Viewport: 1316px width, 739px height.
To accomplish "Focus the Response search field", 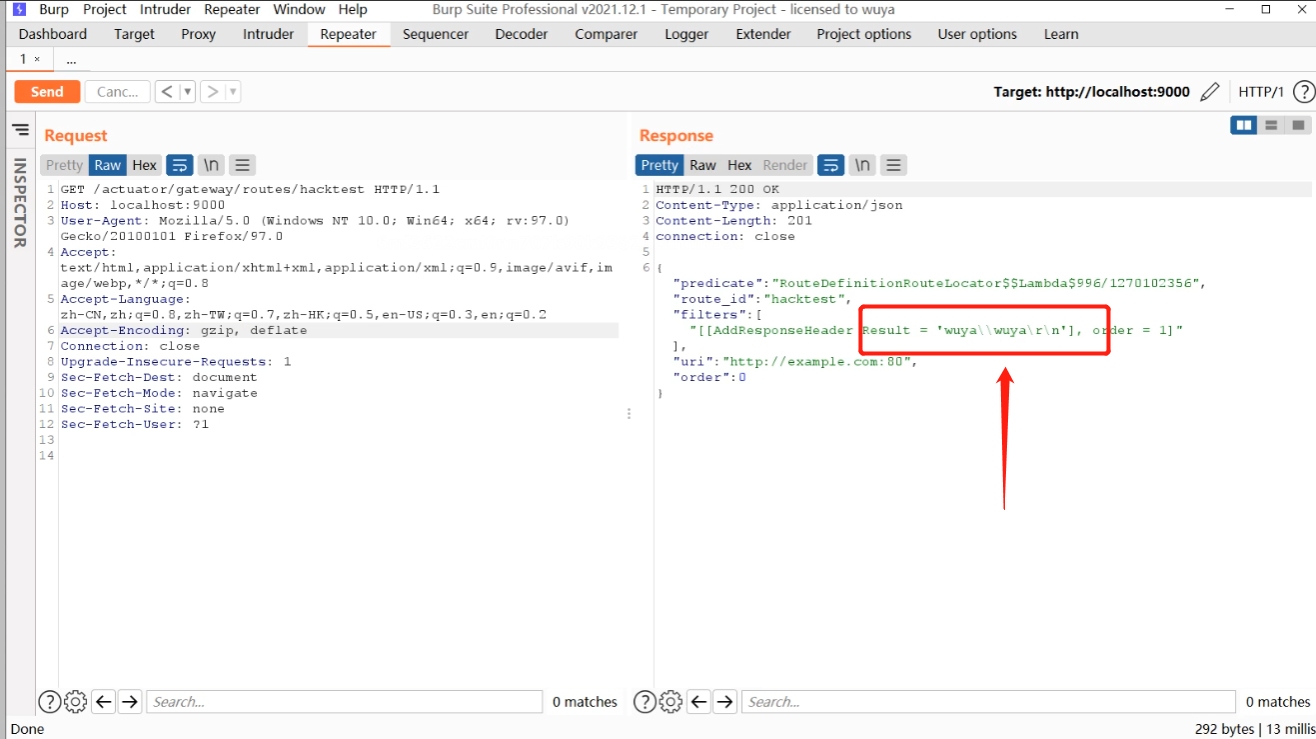I will click(989, 702).
